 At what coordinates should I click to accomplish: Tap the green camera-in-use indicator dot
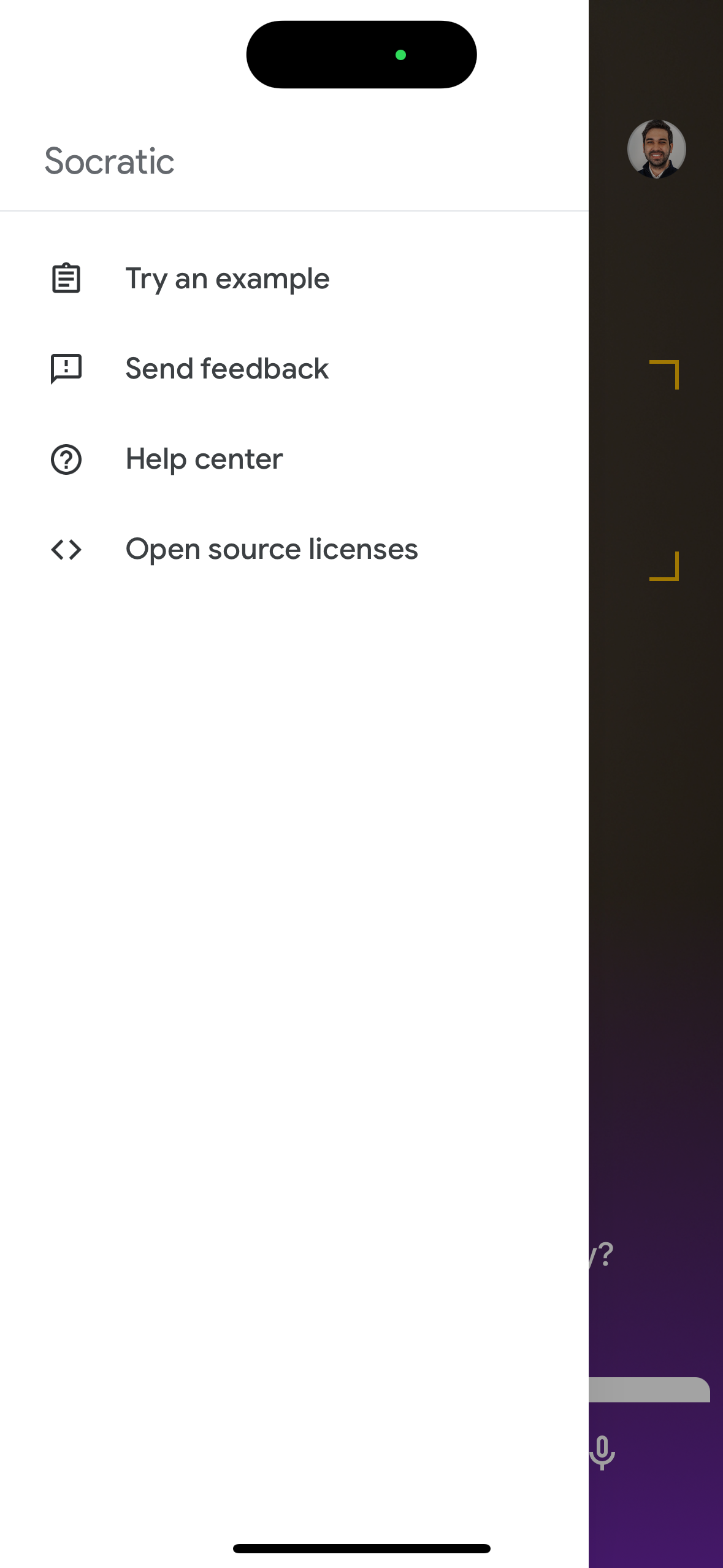[x=401, y=55]
